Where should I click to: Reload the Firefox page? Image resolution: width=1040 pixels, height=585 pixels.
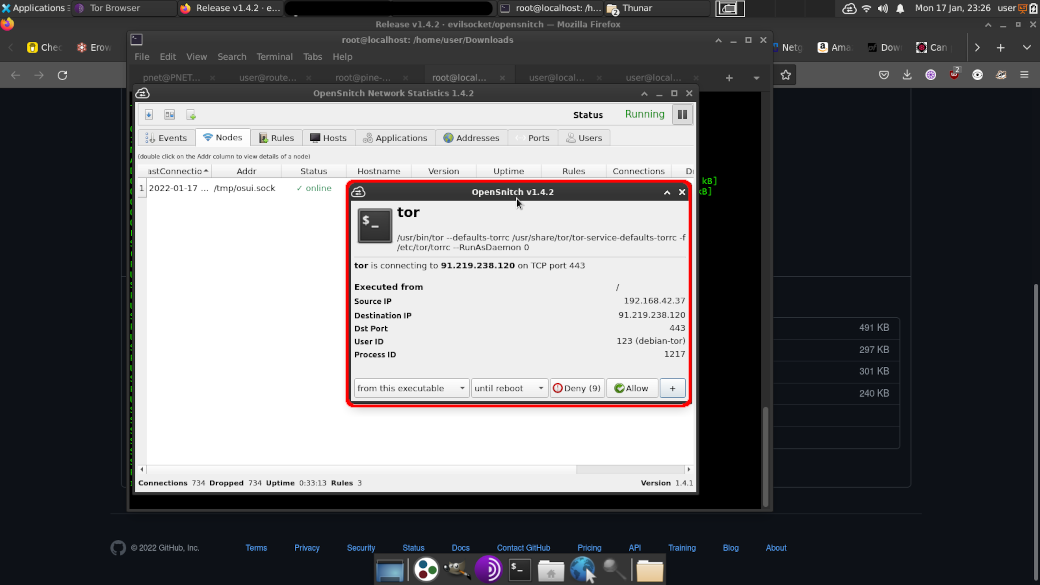pos(62,75)
